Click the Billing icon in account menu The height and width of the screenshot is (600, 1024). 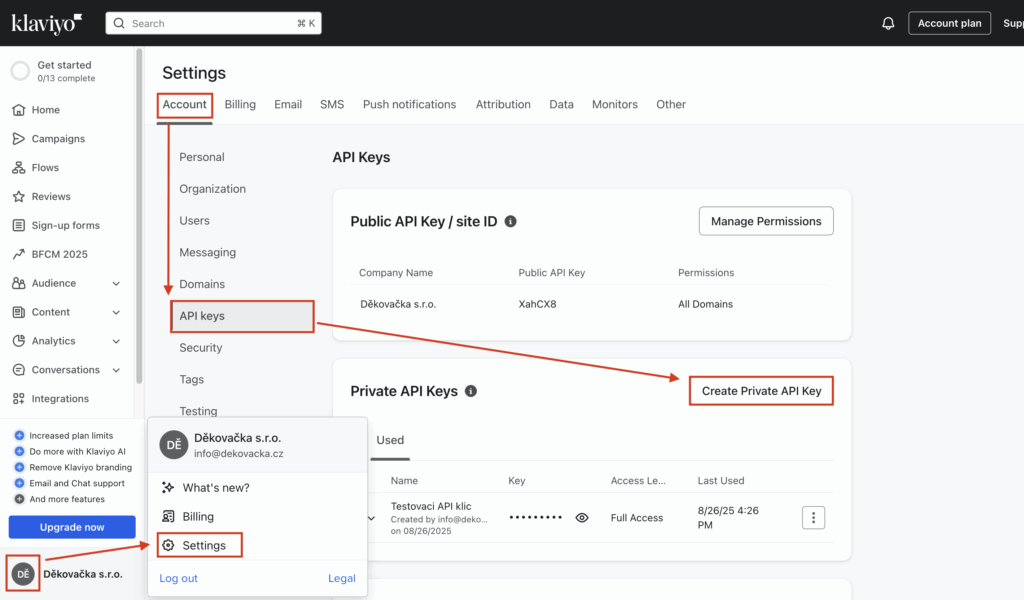168,516
